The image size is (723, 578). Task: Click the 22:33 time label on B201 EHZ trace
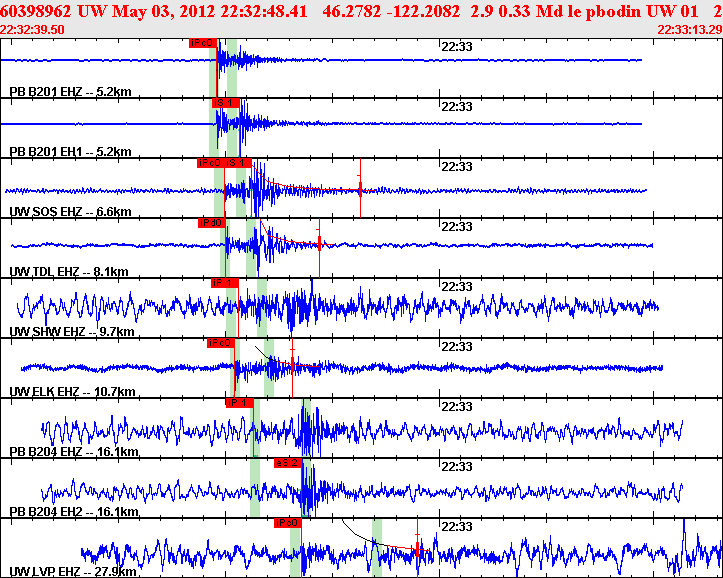pos(456,47)
